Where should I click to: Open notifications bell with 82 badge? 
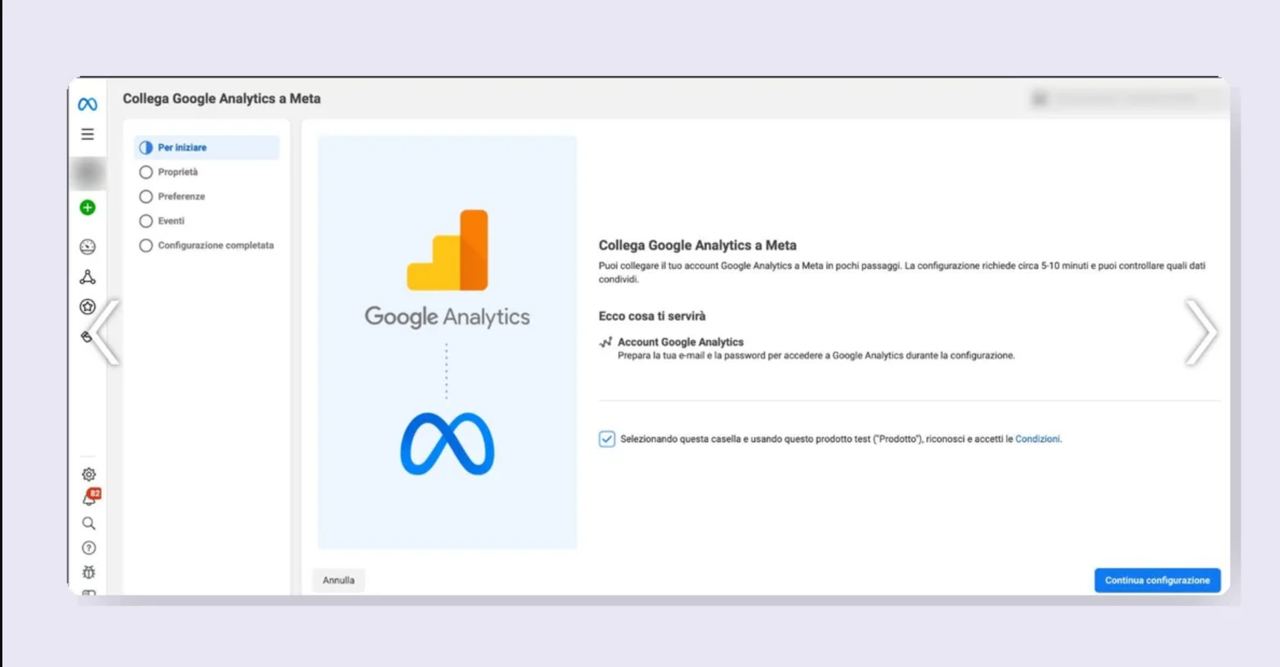point(90,498)
